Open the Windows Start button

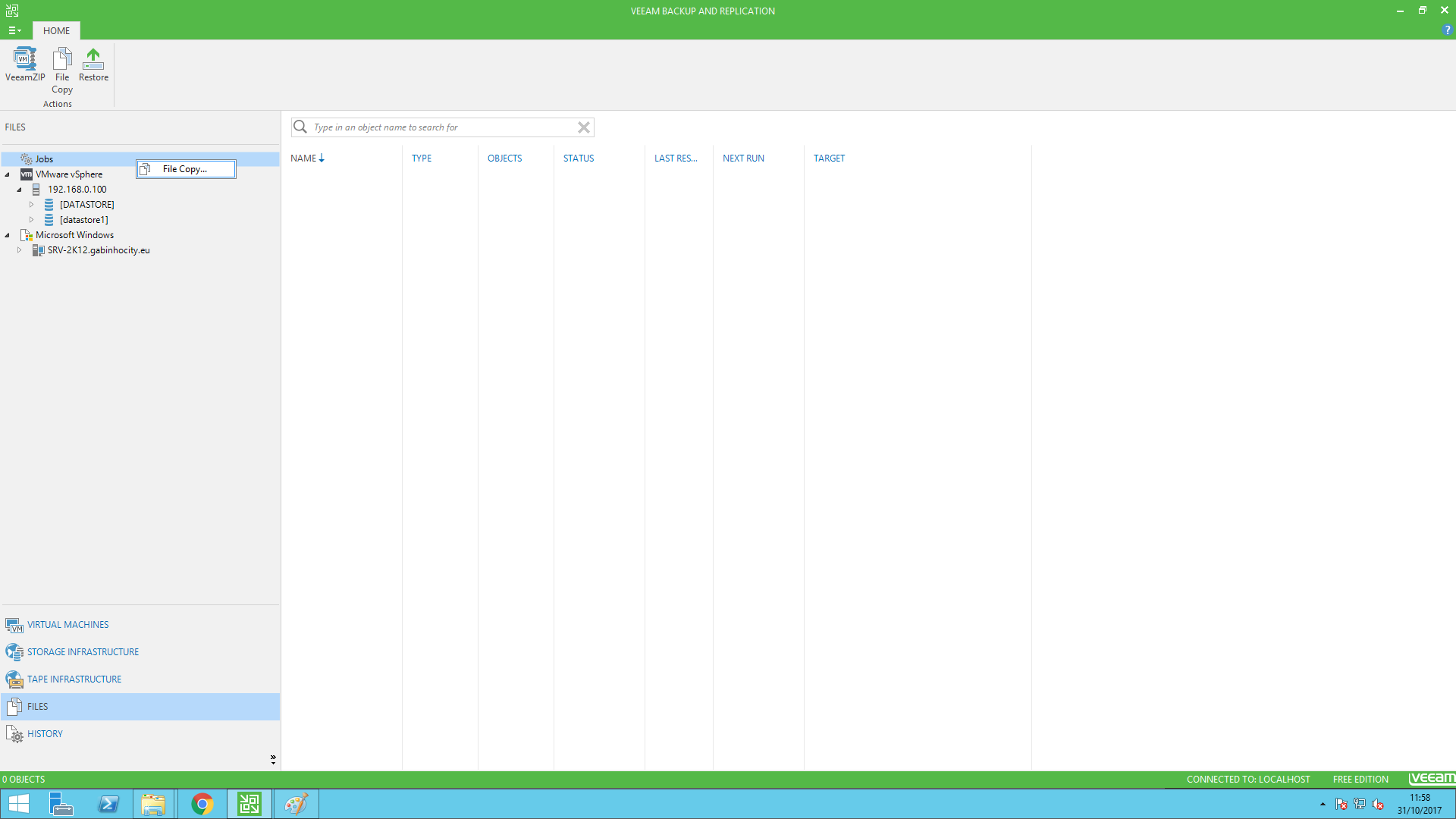point(19,804)
